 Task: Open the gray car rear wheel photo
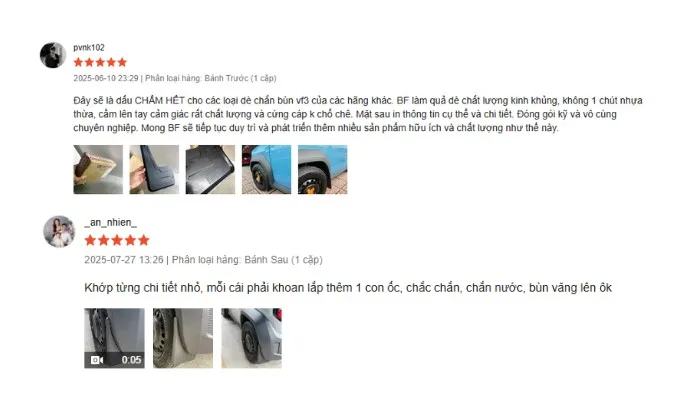[x=251, y=338]
